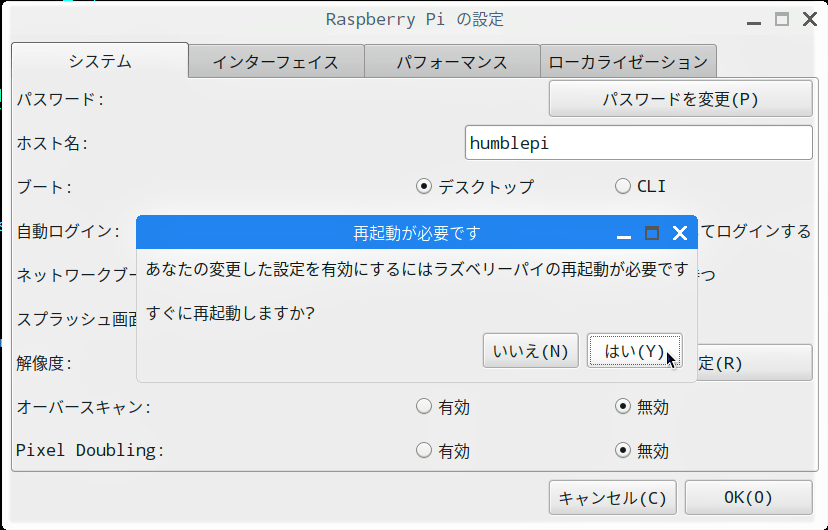Open the パフォーマンス tab
This screenshot has height=530, width=828.
tap(452, 62)
